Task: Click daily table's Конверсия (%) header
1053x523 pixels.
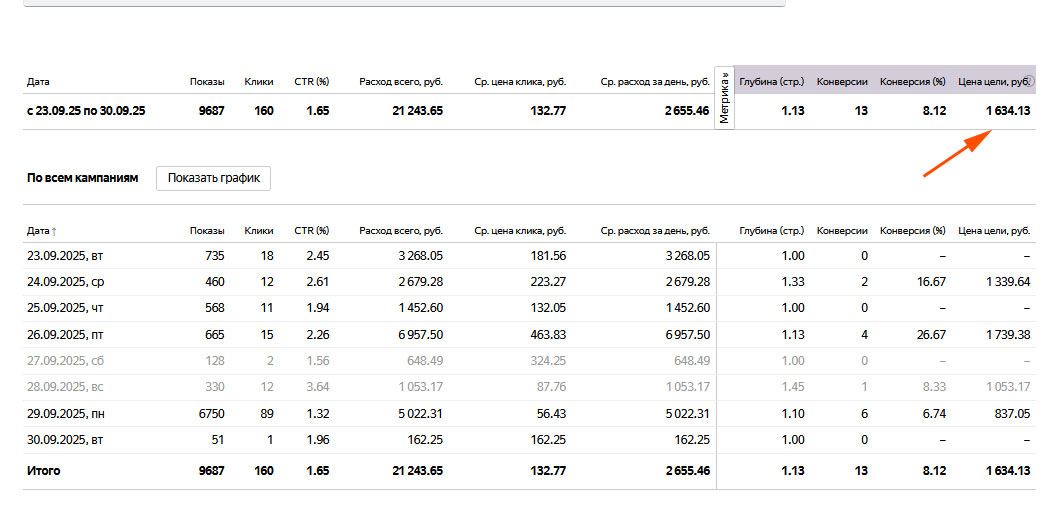Action: pyautogui.click(x=912, y=231)
